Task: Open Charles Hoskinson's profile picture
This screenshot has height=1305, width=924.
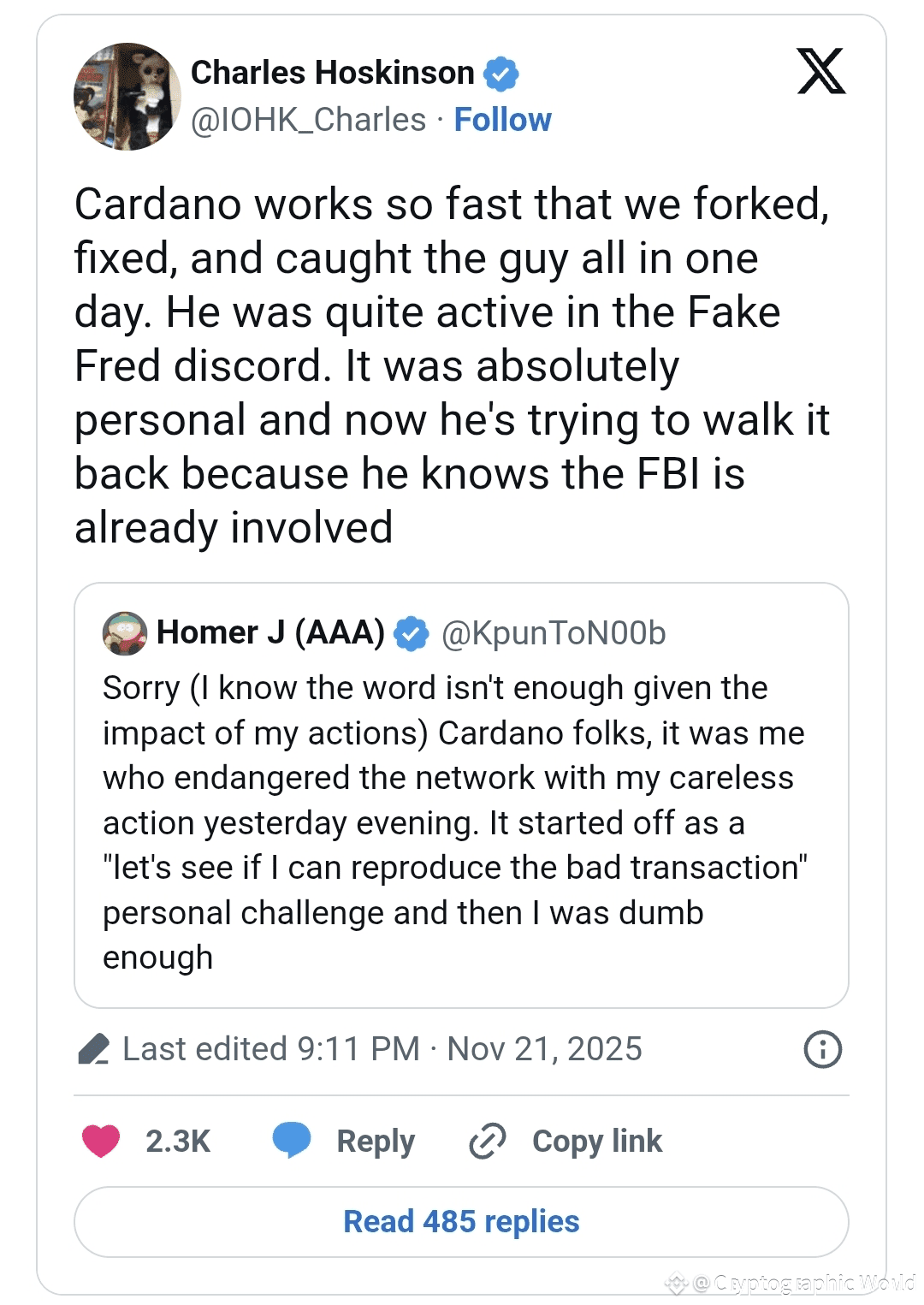Action: click(127, 97)
